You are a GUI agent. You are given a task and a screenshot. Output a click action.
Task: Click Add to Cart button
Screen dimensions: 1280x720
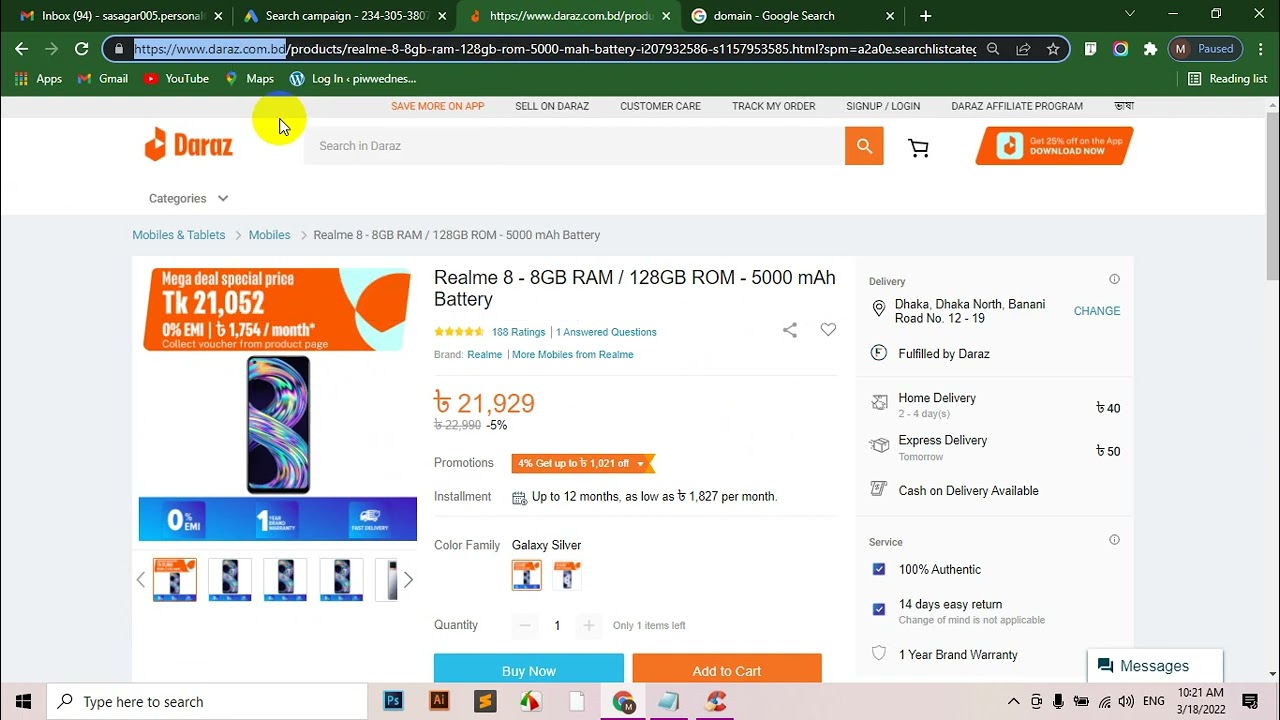pyautogui.click(x=727, y=669)
